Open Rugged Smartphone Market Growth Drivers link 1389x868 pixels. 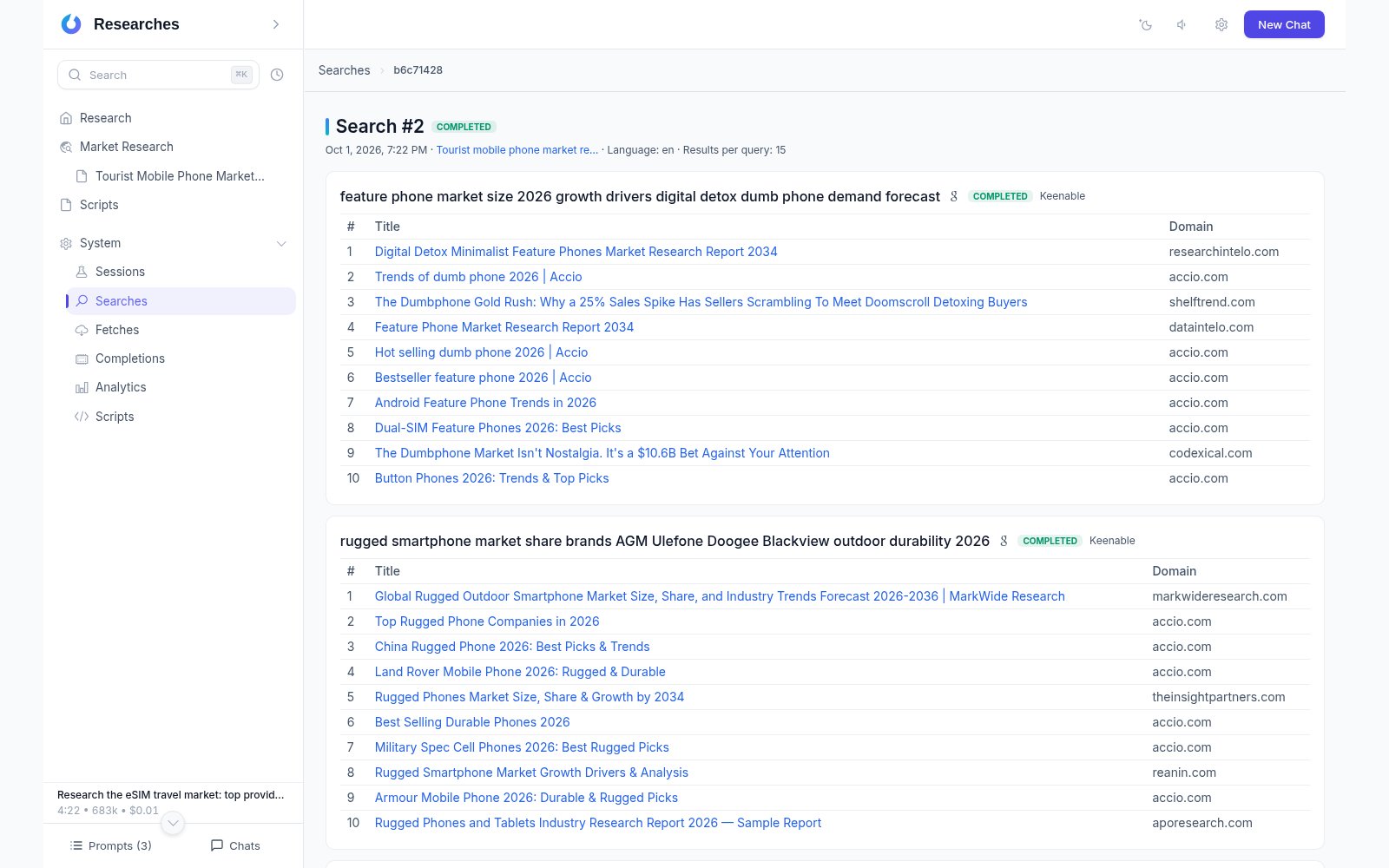531,773
